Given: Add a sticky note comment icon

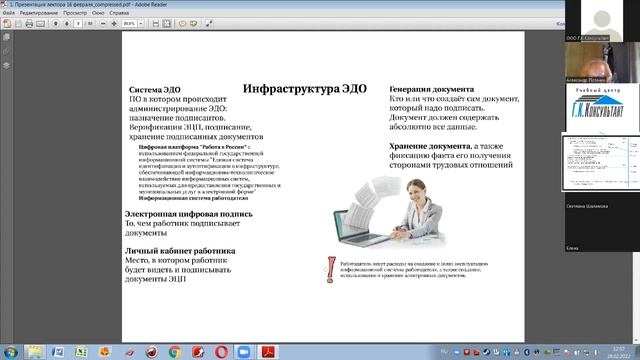Looking at the screenshot, I should click(x=182, y=24).
